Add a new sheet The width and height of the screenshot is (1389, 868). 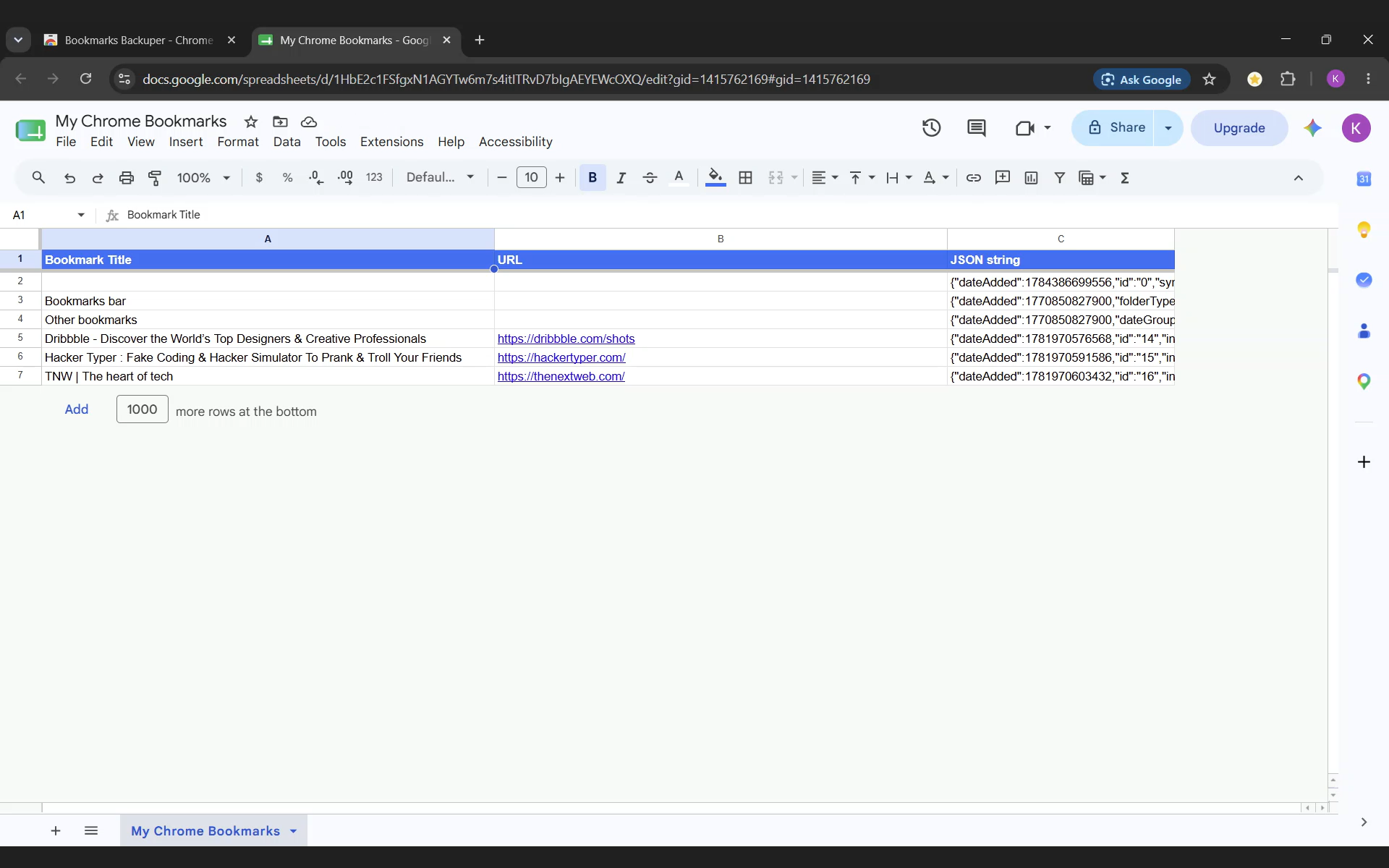coord(56,831)
